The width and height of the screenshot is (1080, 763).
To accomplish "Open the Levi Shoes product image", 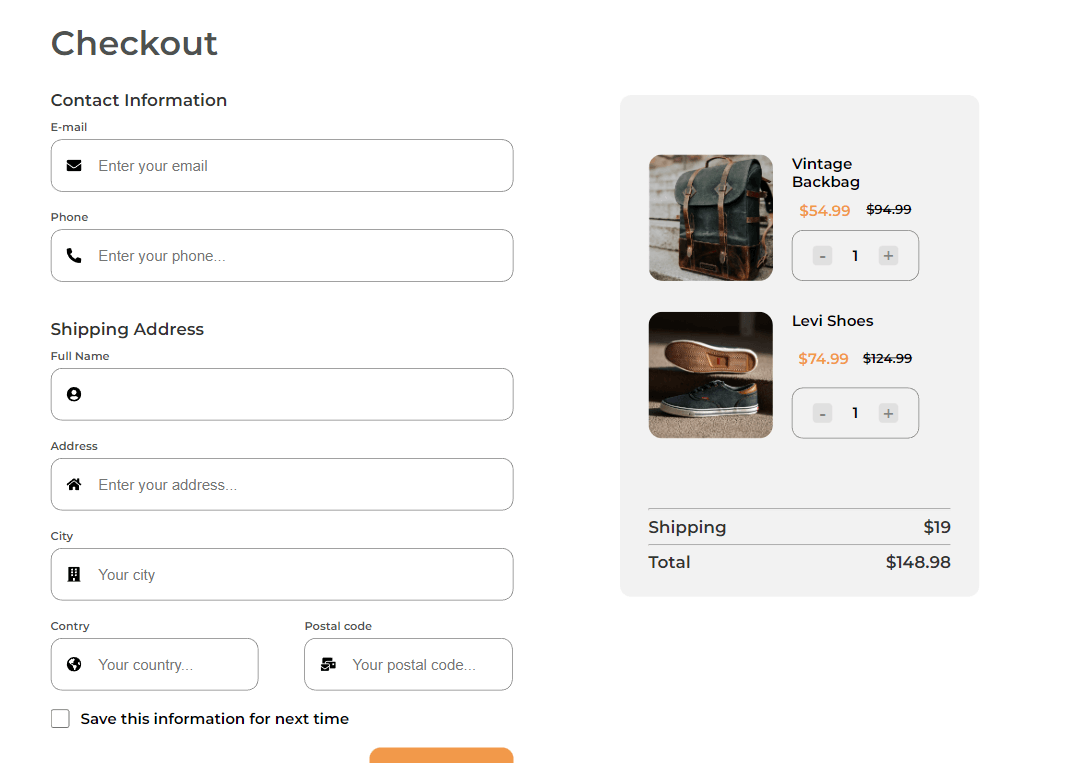I will point(711,375).
